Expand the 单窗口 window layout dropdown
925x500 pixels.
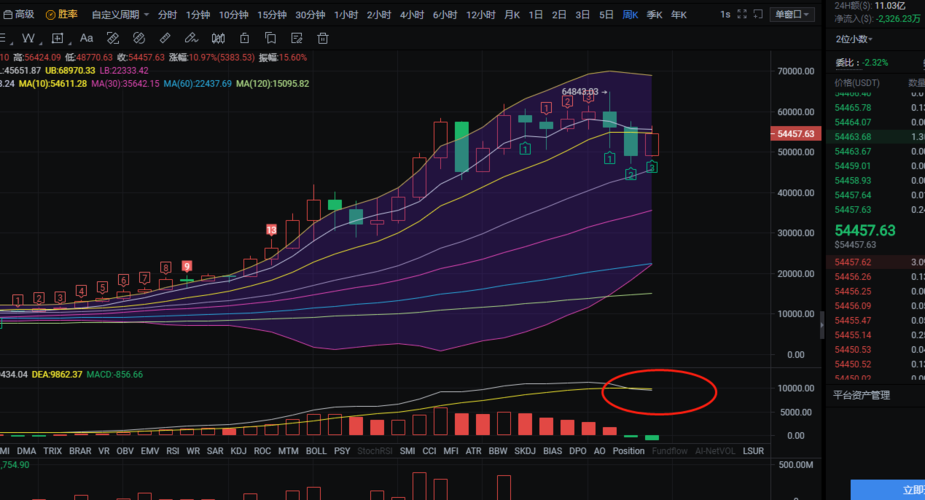(x=792, y=15)
